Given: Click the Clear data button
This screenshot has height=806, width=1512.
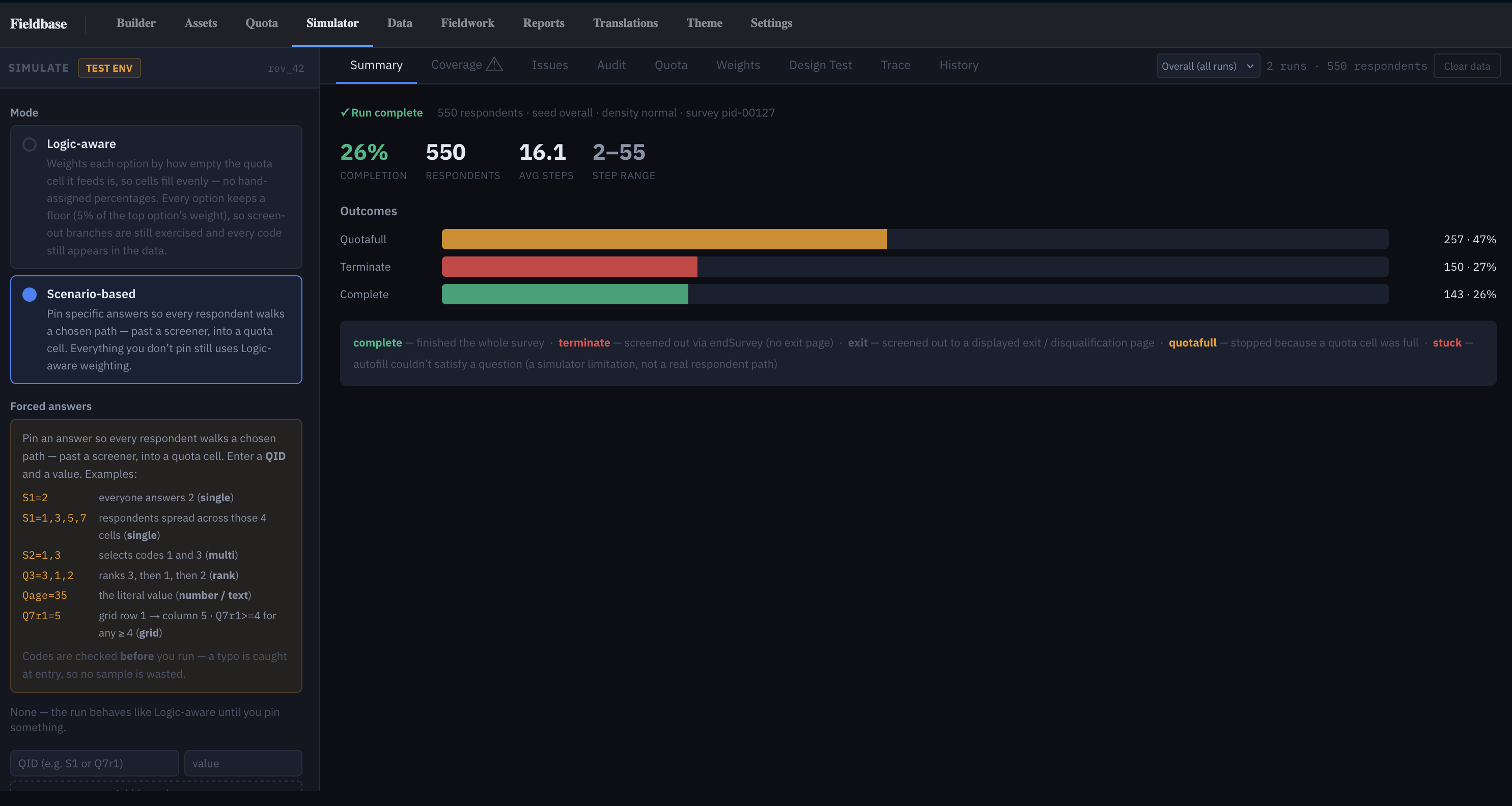Looking at the screenshot, I should (1466, 66).
